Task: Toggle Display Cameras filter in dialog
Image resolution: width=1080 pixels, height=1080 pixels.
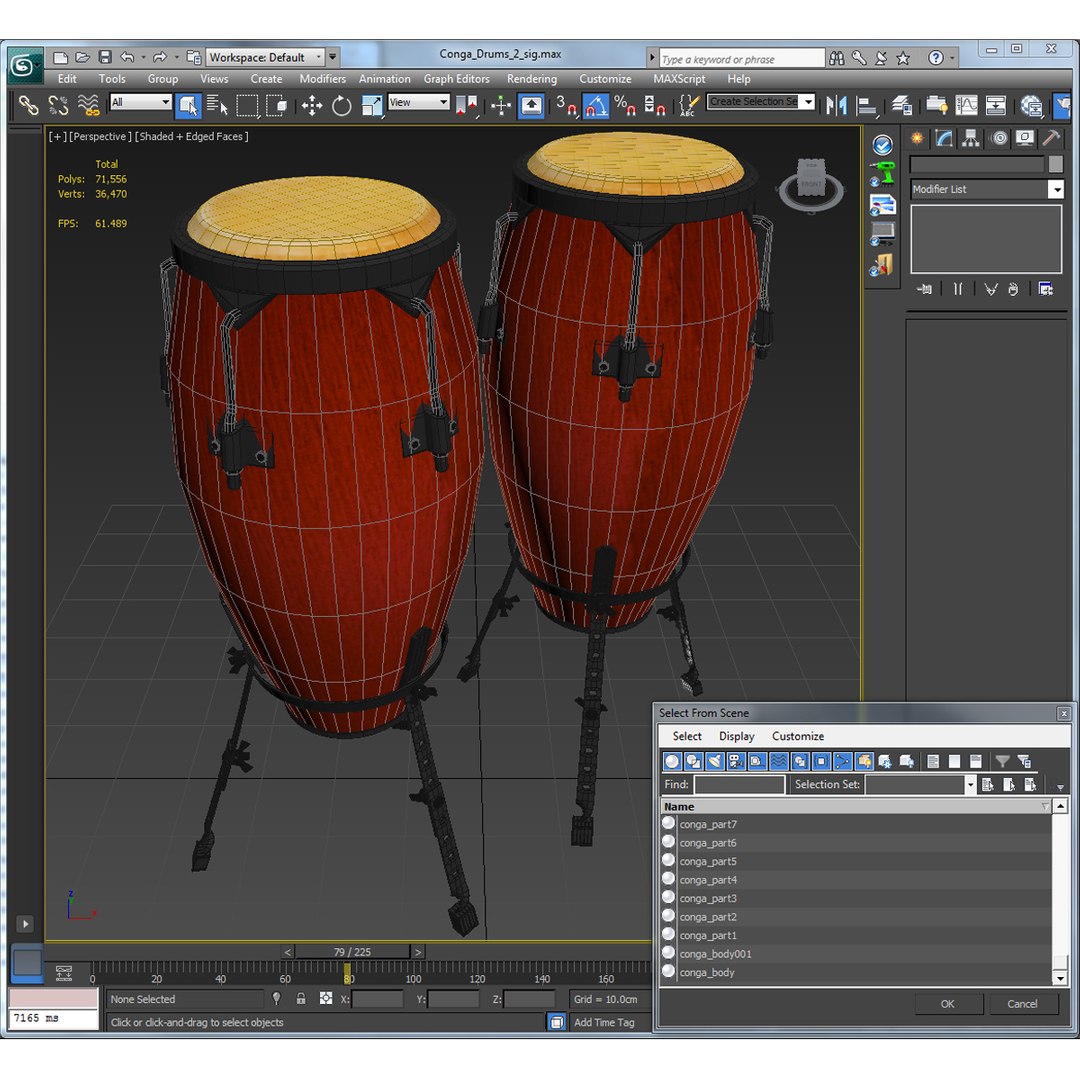Action: tap(736, 761)
